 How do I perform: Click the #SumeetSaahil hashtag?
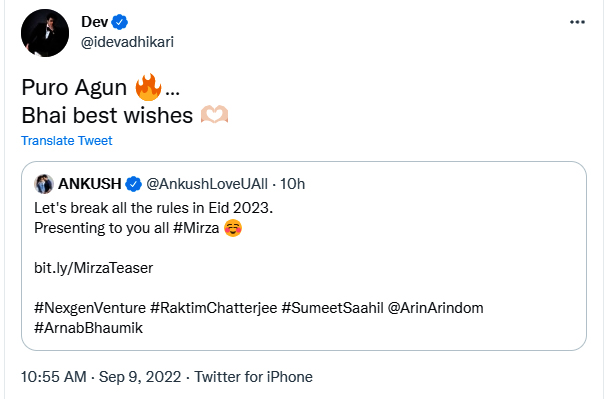click(x=332, y=308)
